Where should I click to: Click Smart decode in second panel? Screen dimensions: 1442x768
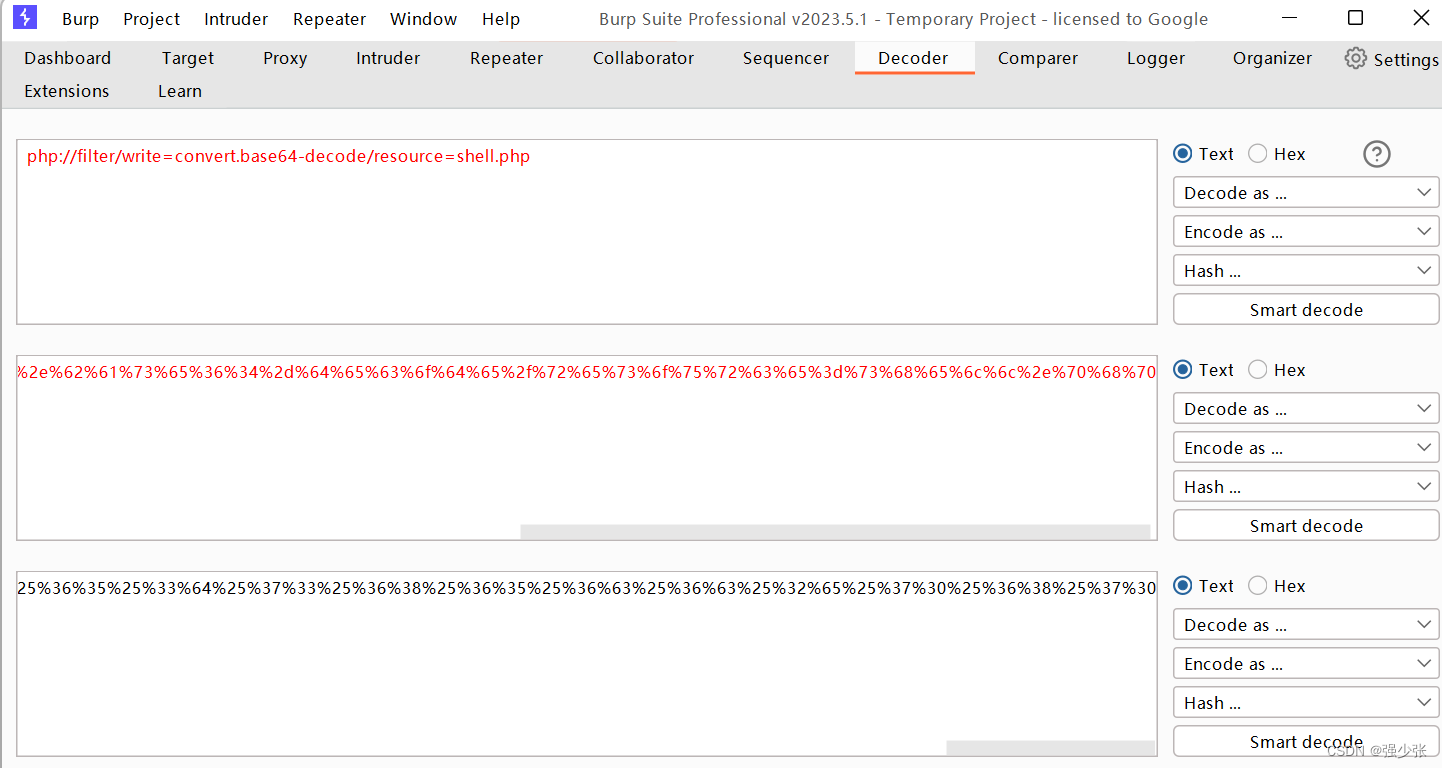[1306, 526]
